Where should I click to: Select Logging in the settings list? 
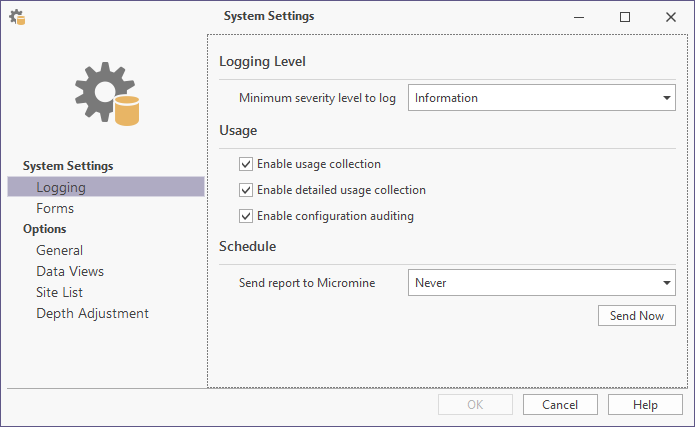(106, 187)
